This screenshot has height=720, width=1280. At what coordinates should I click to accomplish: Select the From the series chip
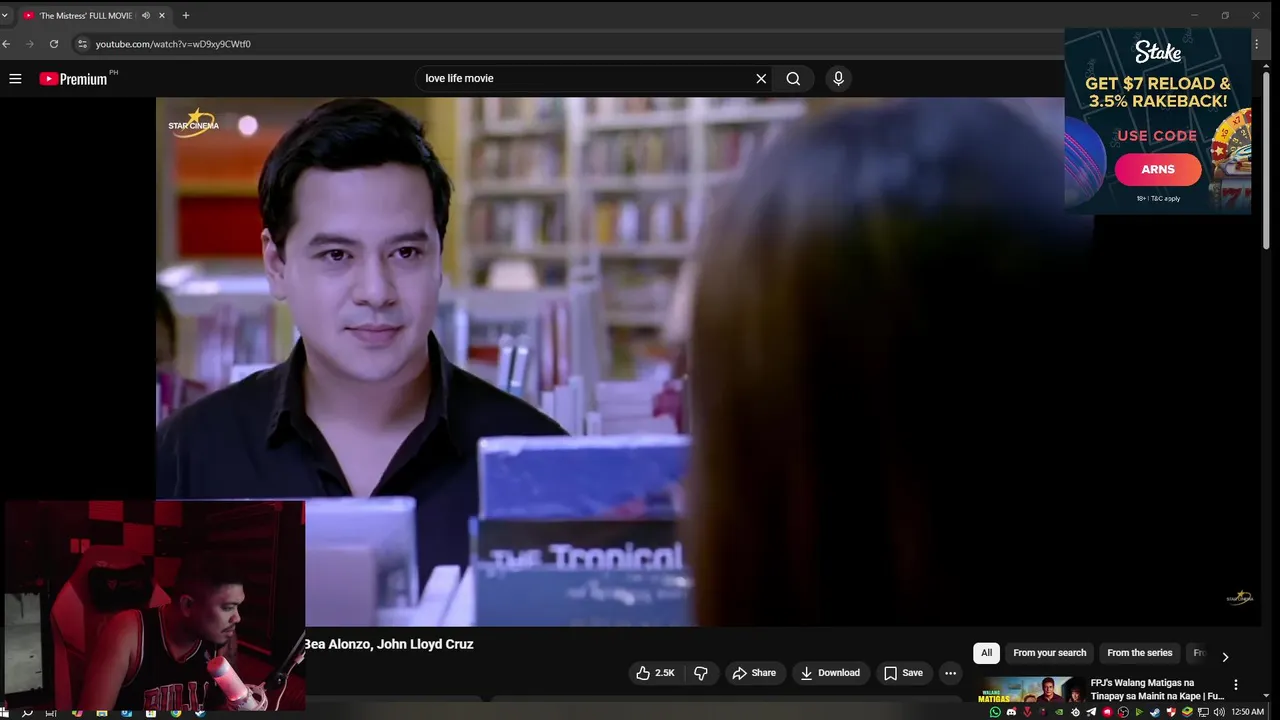[1139, 653]
